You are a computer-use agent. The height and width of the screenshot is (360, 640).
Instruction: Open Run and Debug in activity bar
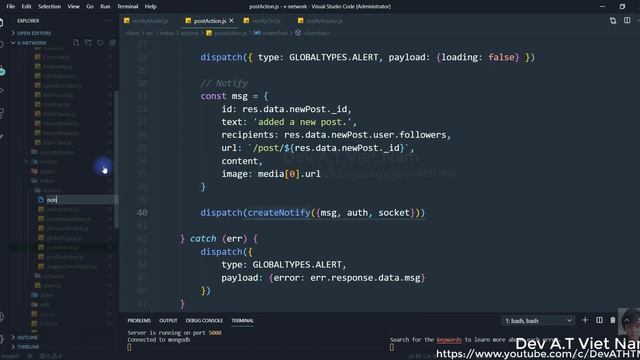[x=2, y=91]
